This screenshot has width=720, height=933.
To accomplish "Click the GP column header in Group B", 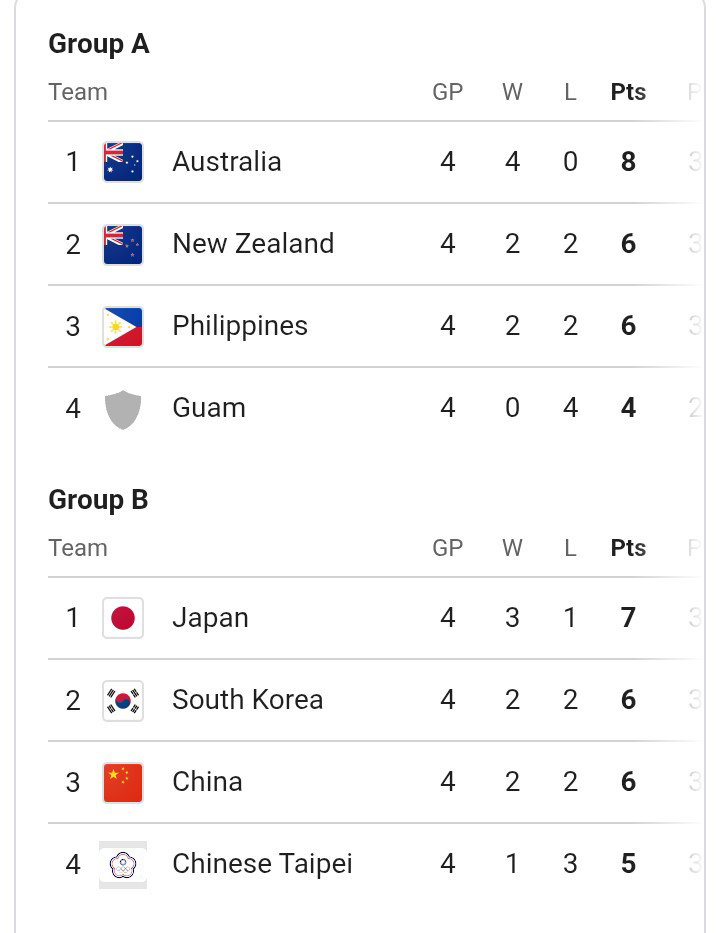I will click(x=447, y=548).
